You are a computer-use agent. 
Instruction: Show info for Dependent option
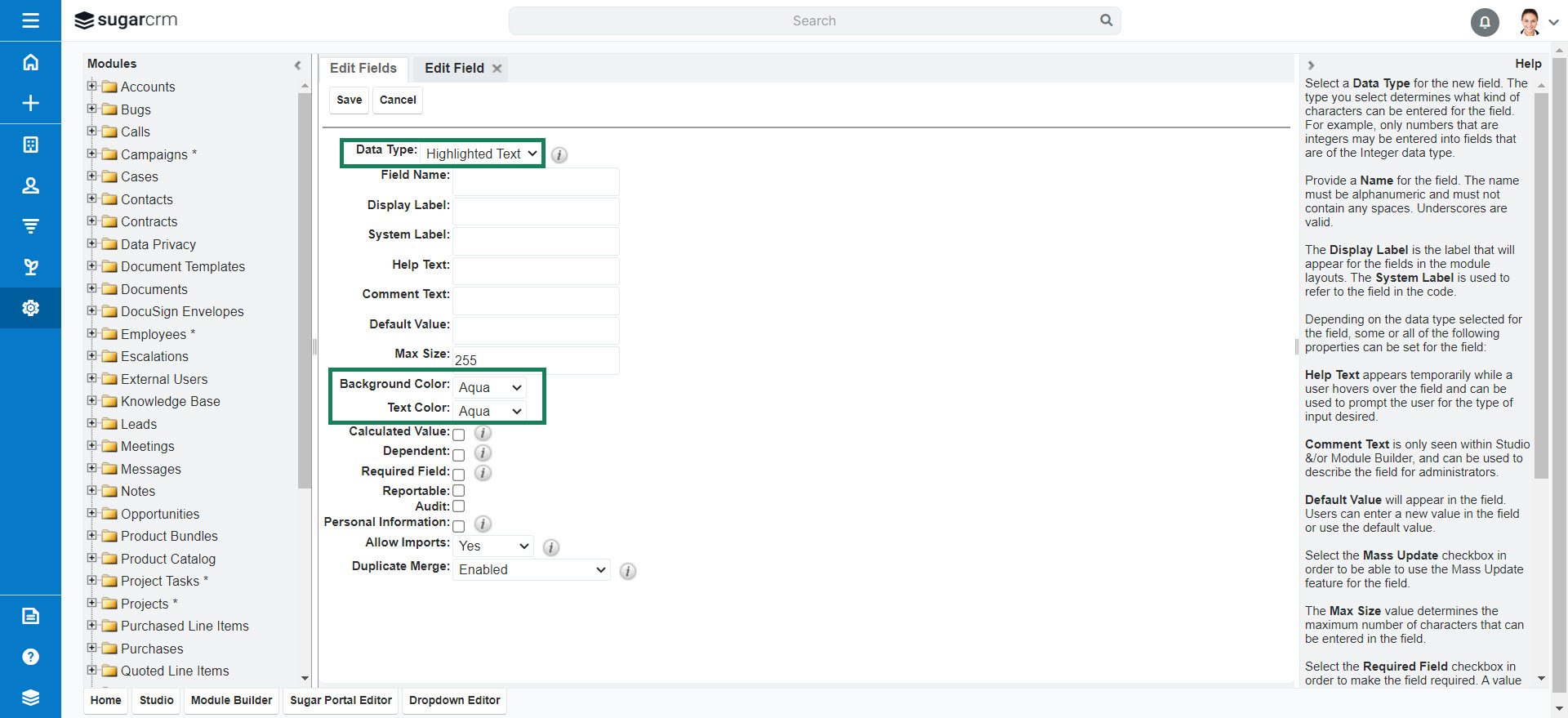click(483, 453)
